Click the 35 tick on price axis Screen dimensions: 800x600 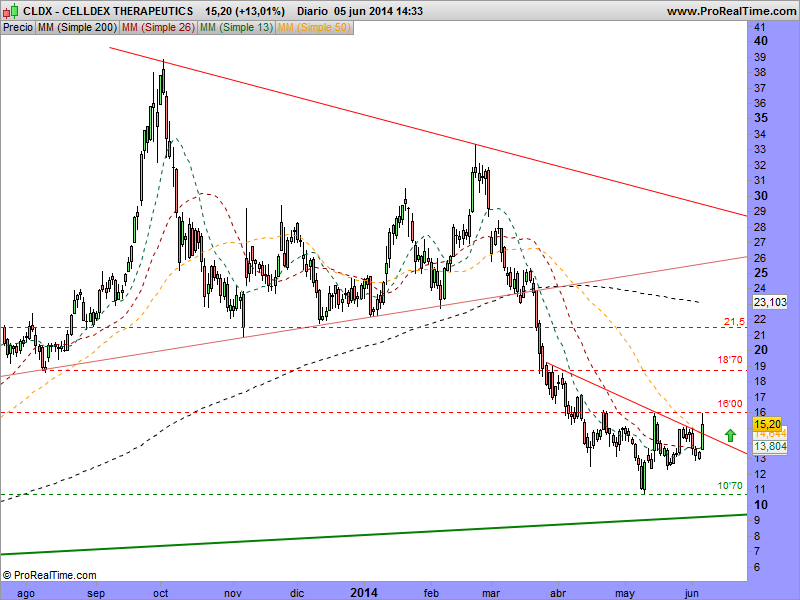click(x=761, y=118)
